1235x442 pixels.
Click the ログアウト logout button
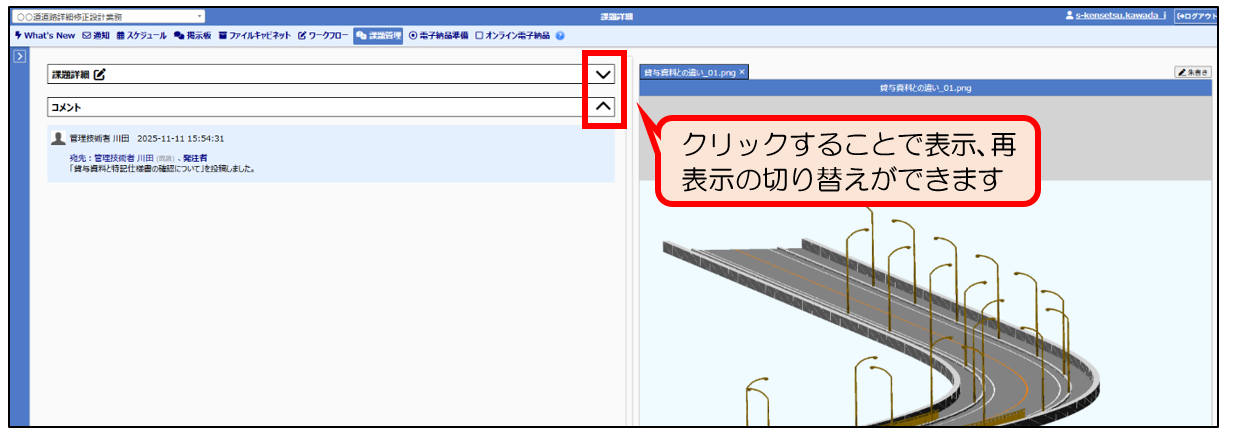click(x=1197, y=17)
